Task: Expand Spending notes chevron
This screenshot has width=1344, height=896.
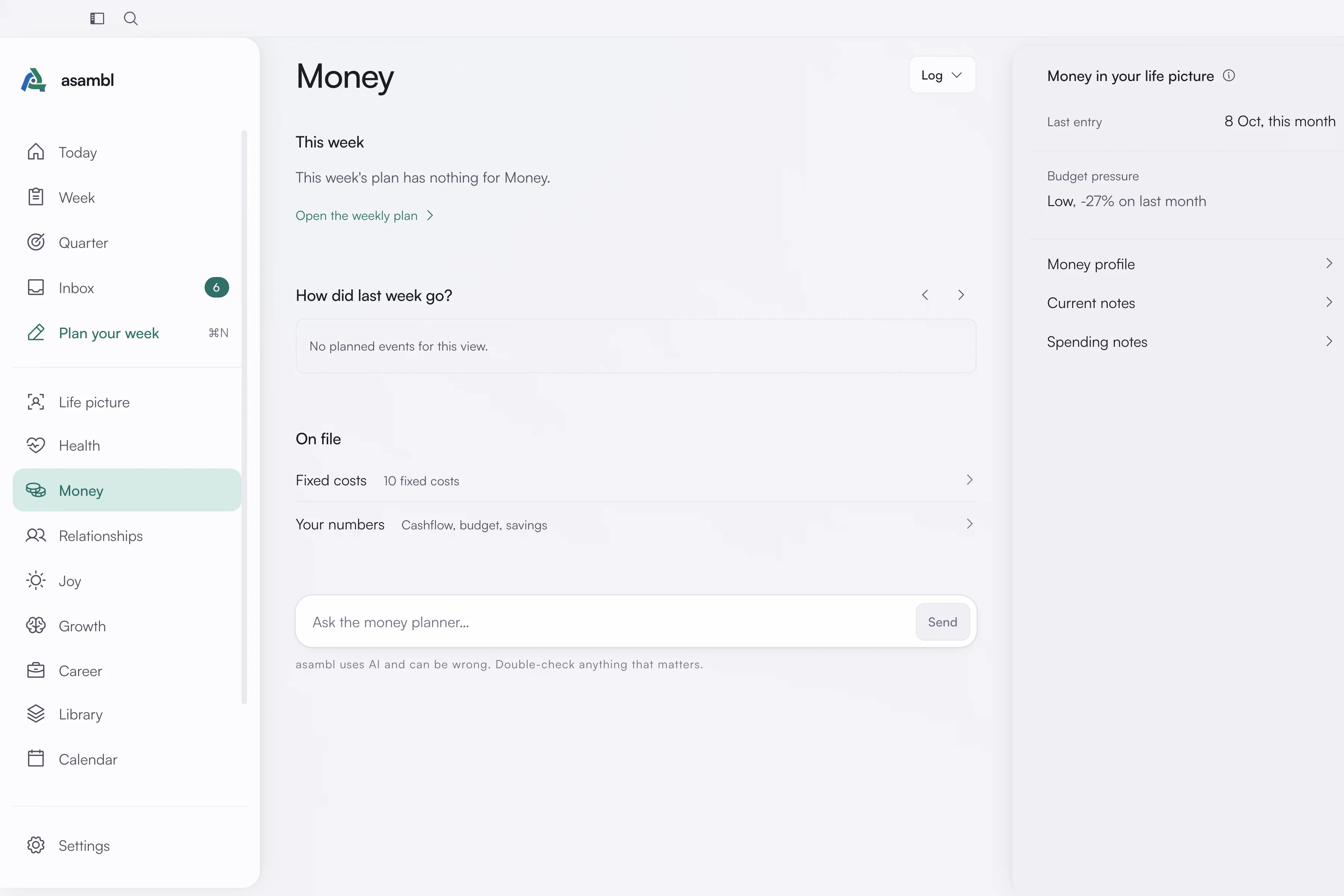Action: tap(1329, 341)
